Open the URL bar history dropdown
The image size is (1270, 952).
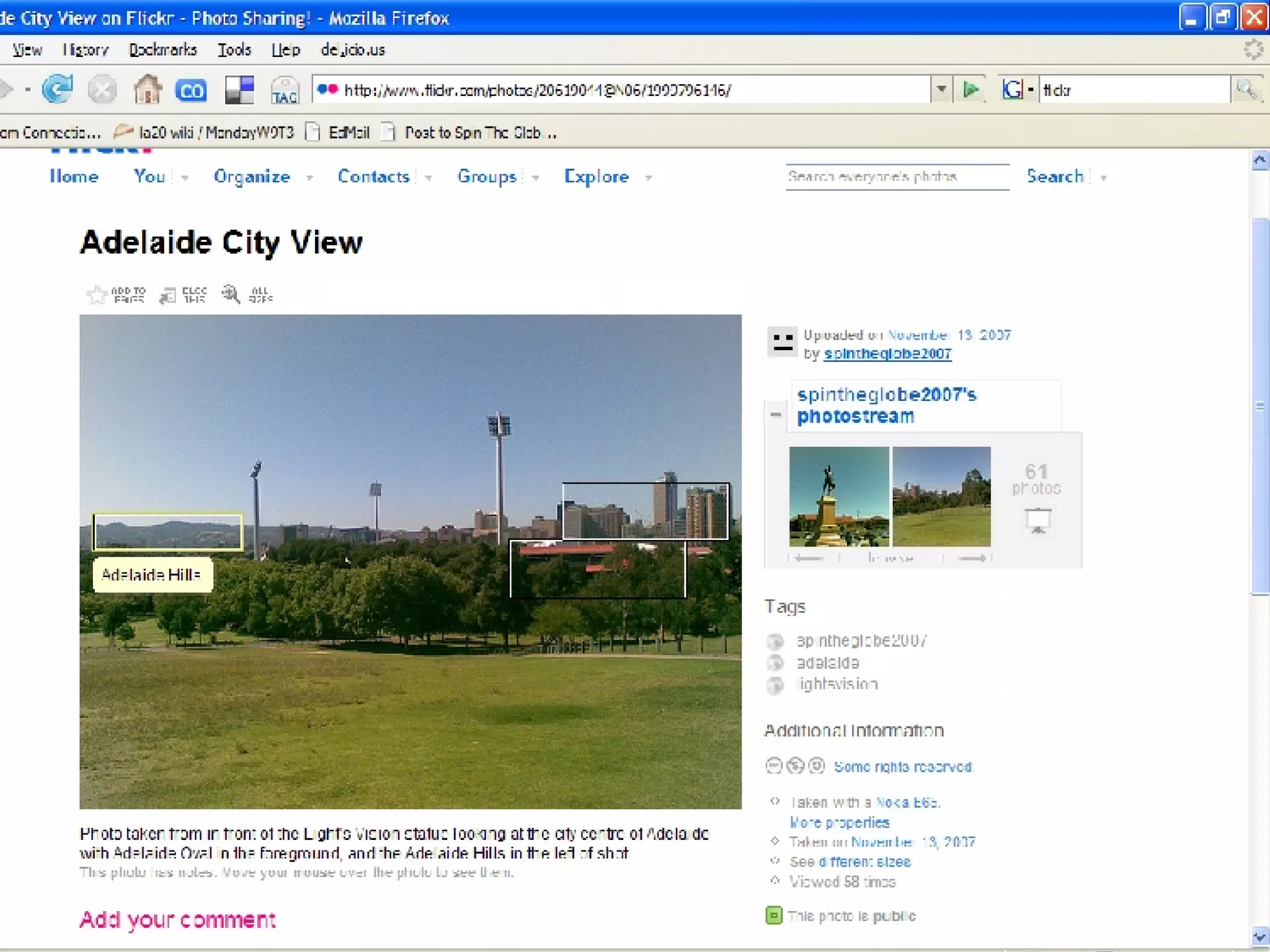pyautogui.click(x=941, y=90)
